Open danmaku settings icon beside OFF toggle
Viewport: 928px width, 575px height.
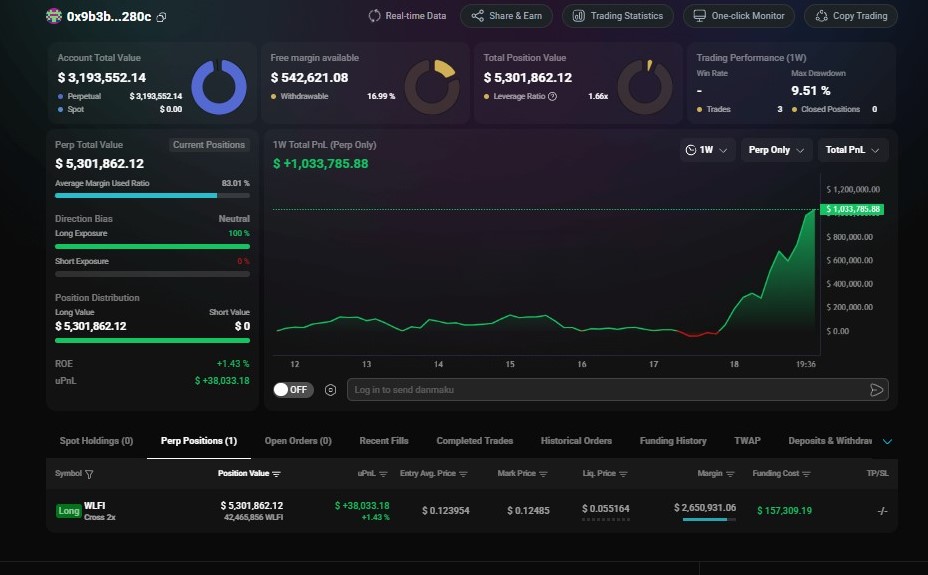[x=330, y=390]
